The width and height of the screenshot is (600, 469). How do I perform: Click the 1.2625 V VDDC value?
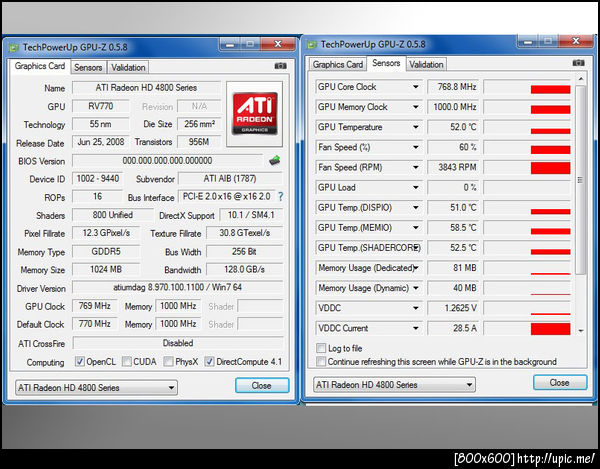point(453,308)
